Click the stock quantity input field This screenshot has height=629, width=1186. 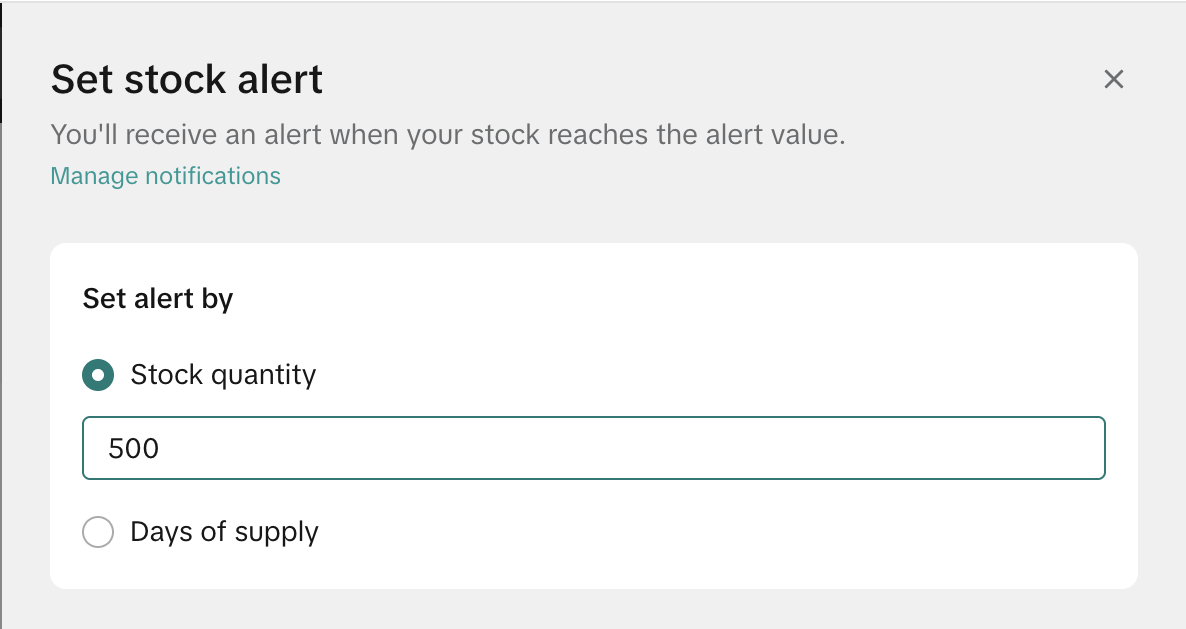[593, 448]
